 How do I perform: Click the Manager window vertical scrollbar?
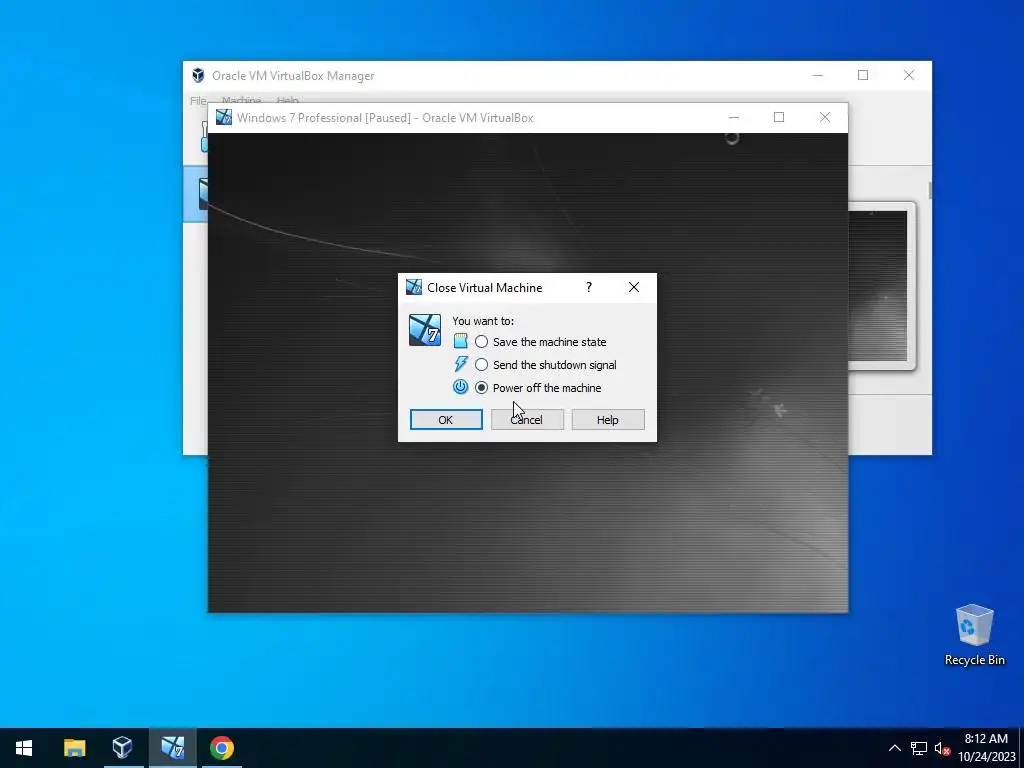tap(929, 190)
